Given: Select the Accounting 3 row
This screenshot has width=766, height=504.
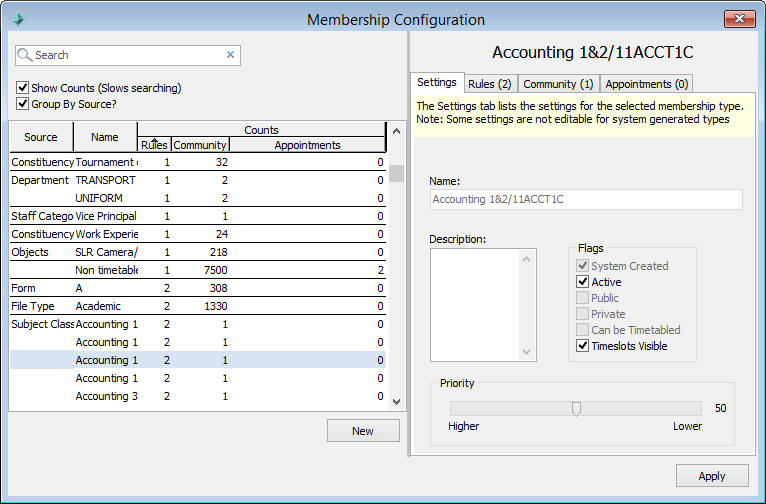Looking at the screenshot, I should (198, 396).
